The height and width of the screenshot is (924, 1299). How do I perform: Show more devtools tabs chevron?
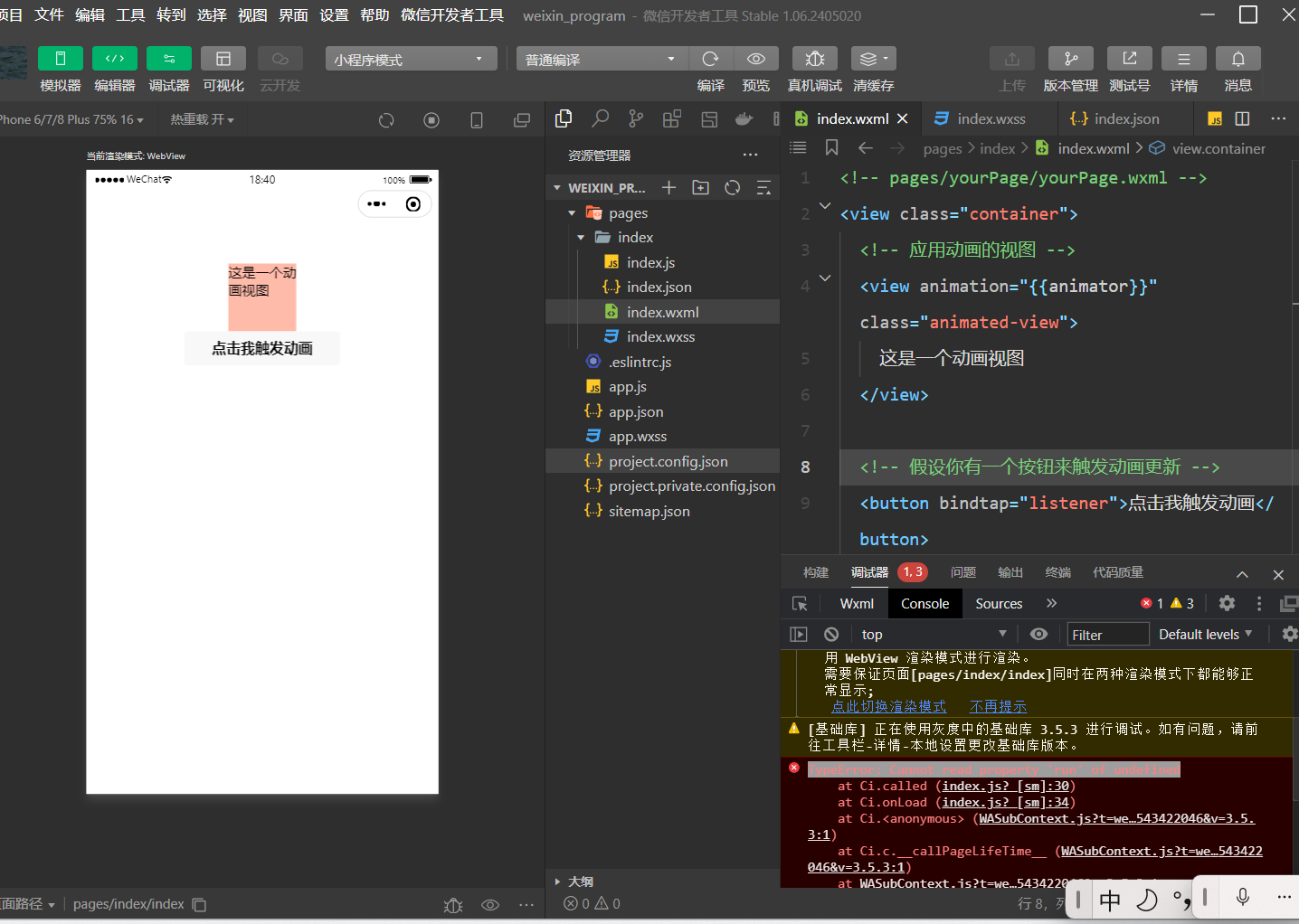click(x=1051, y=603)
